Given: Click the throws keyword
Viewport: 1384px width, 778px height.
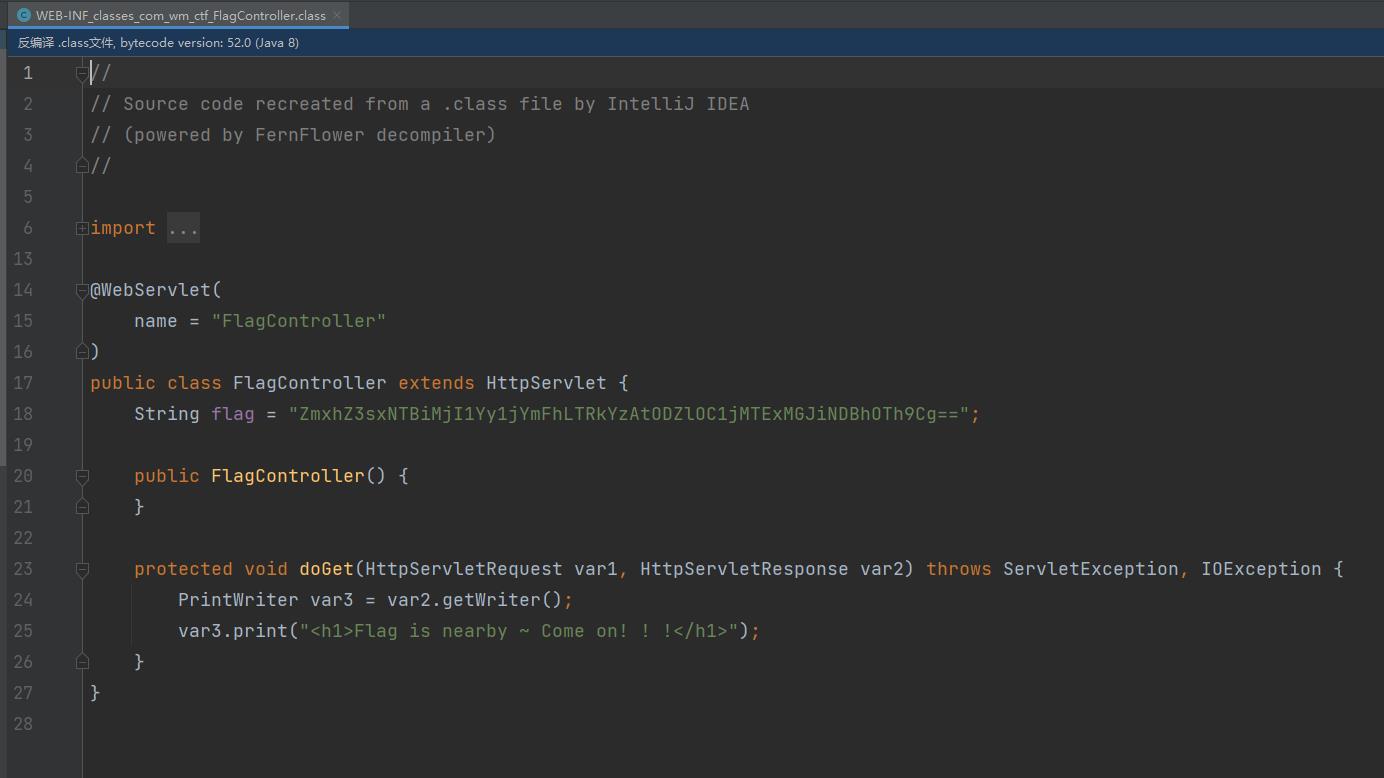Looking at the screenshot, I should 959,569.
